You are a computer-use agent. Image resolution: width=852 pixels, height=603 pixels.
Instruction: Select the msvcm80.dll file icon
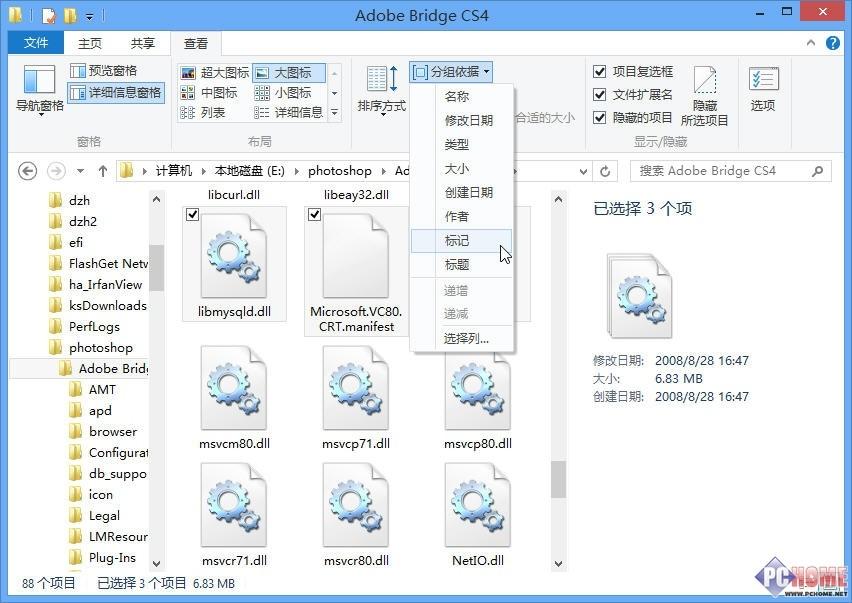point(234,388)
